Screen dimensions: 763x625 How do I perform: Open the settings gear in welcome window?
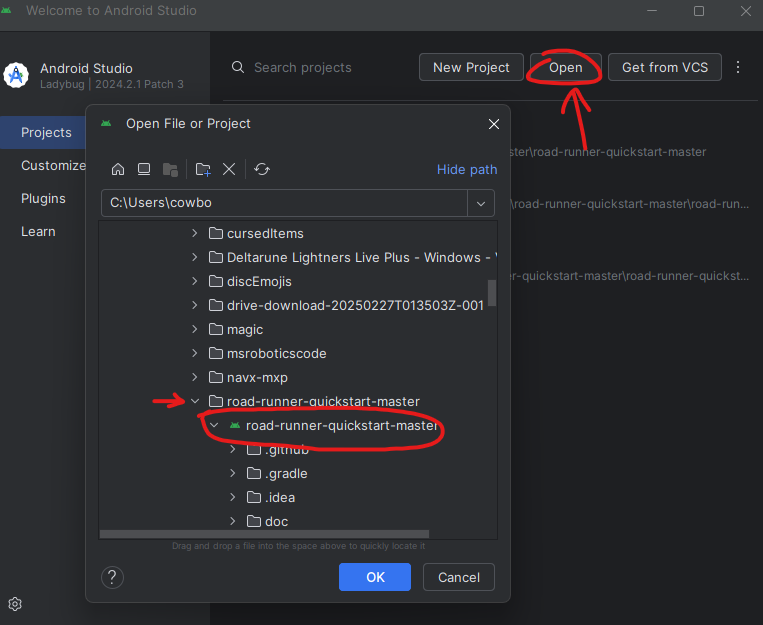pyautogui.click(x=15, y=604)
